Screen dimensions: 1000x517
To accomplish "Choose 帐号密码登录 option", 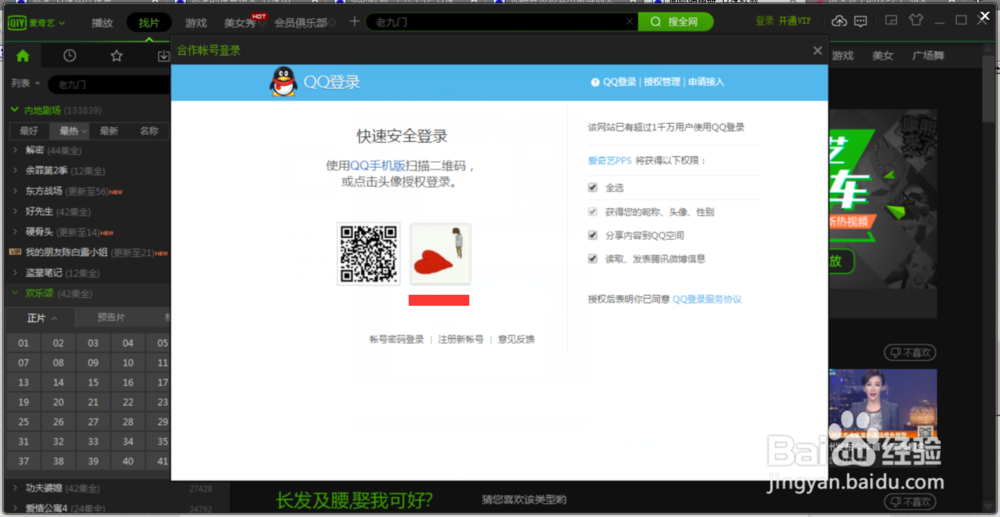I will 397,340.
